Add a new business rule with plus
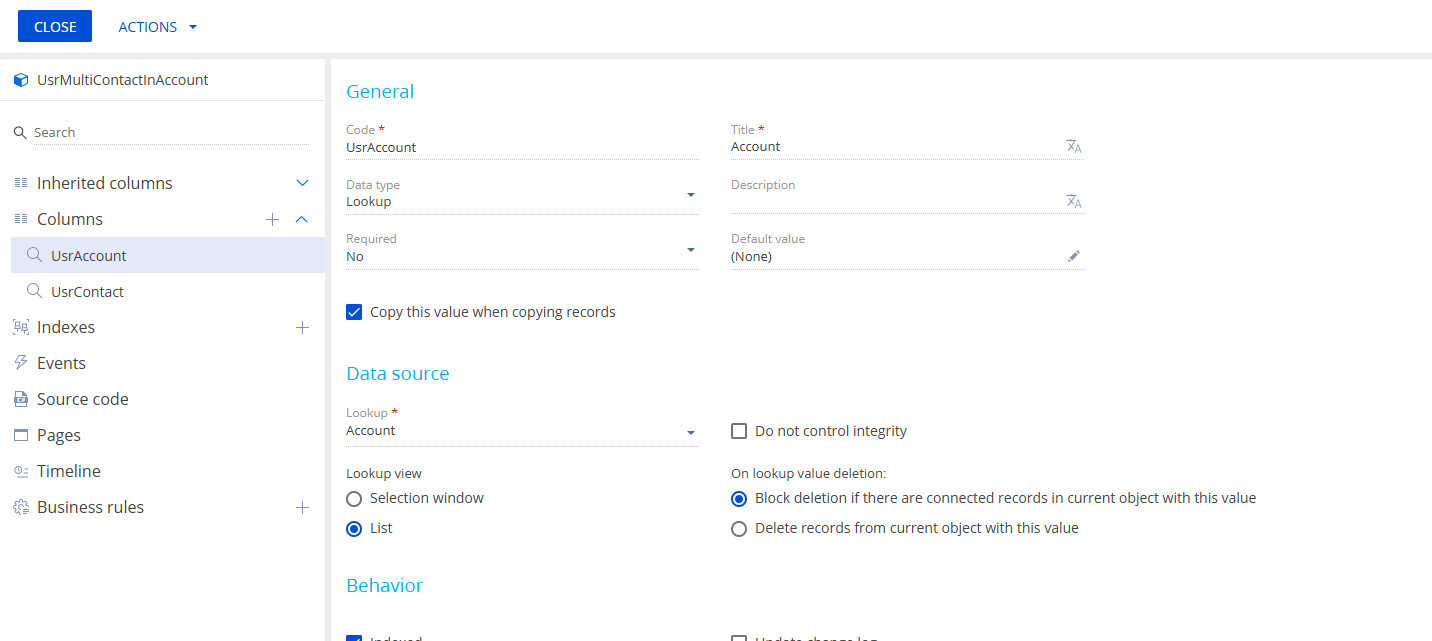Viewport: 1432px width, 641px height. pos(302,507)
